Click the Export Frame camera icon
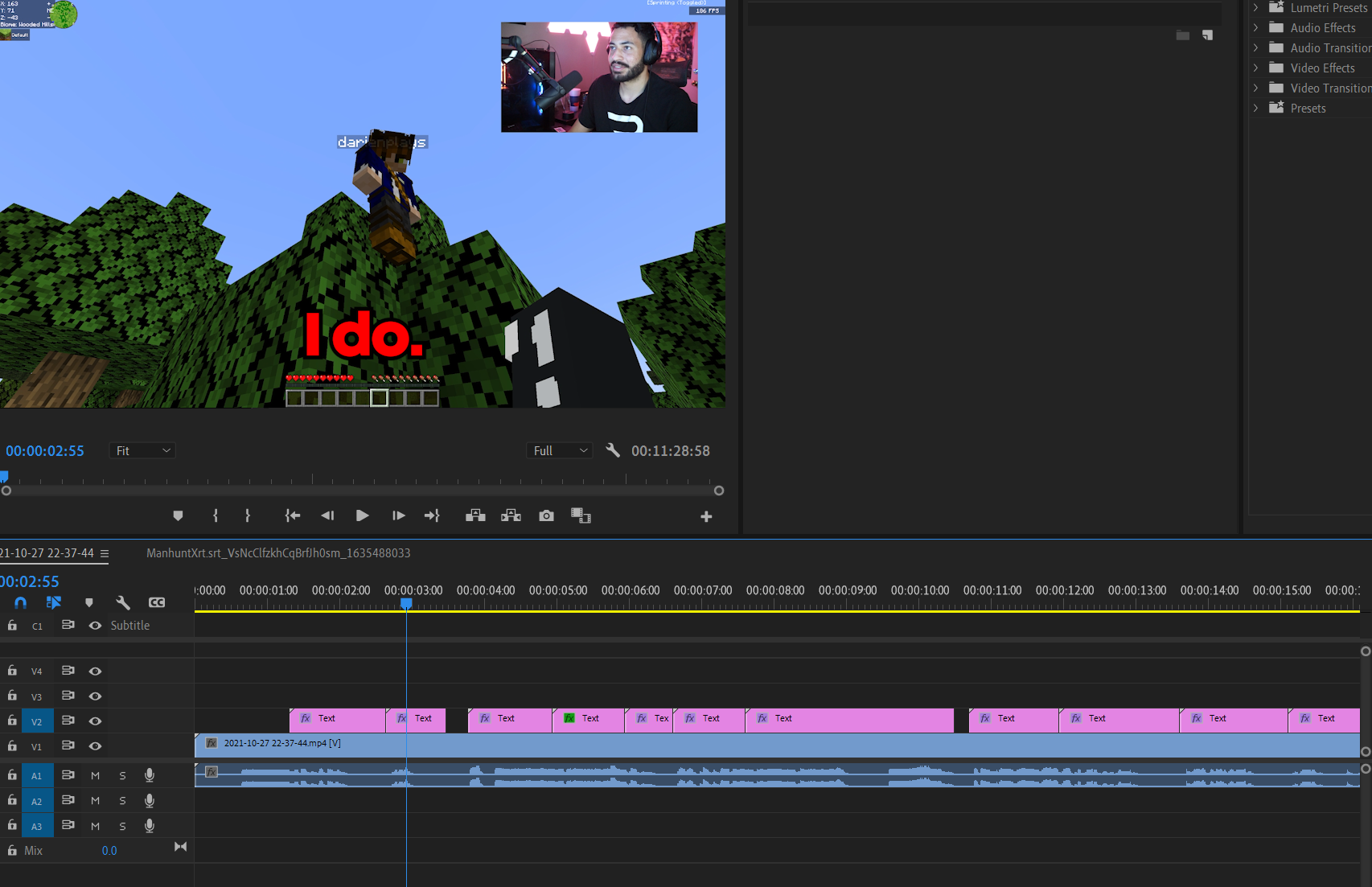Viewport: 1372px width, 887px height. pyautogui.click(x=546, y=515)
